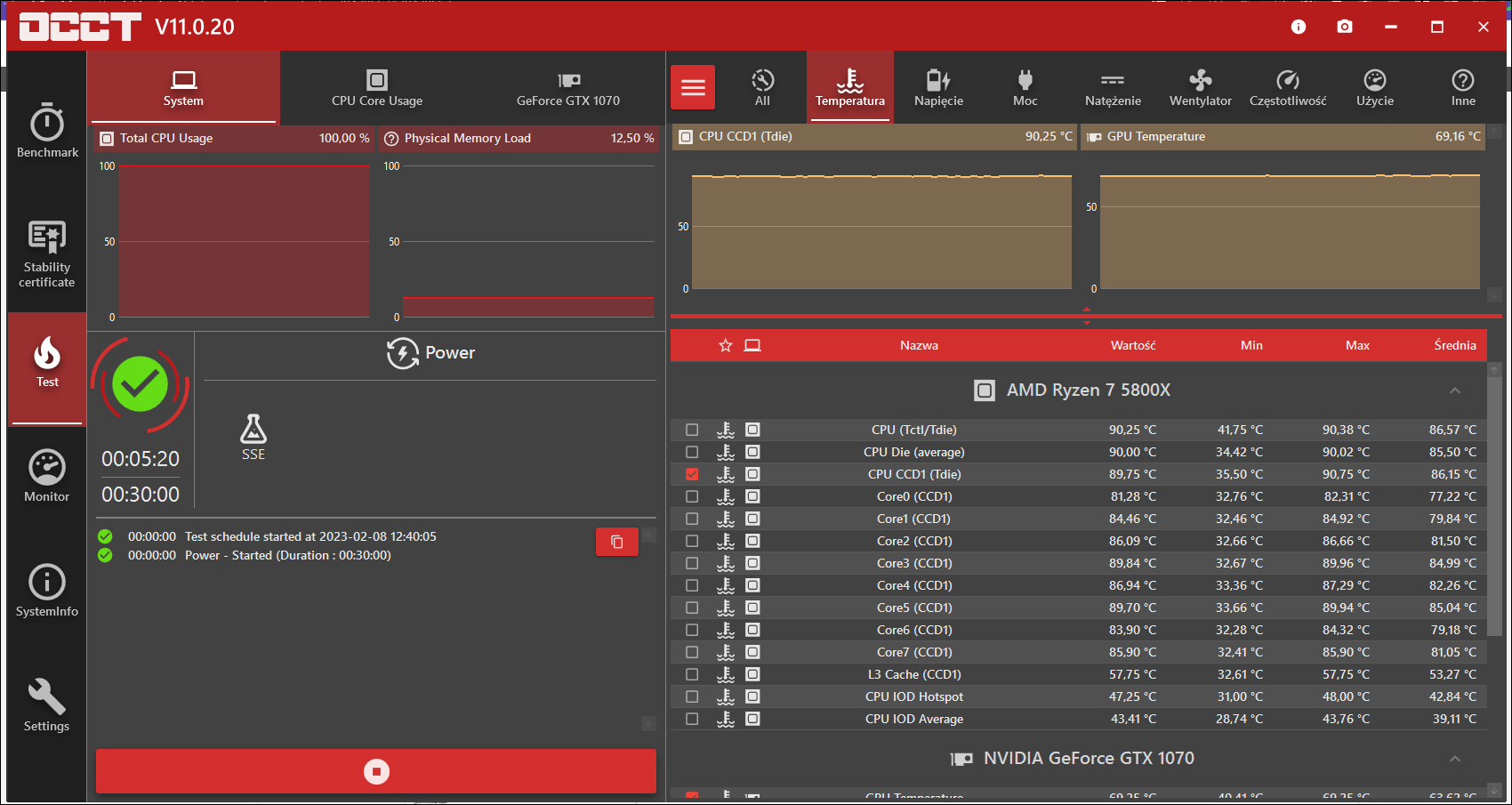Click the favorites star column header
Screen dimensions: 1512x805
click(726, 345)
